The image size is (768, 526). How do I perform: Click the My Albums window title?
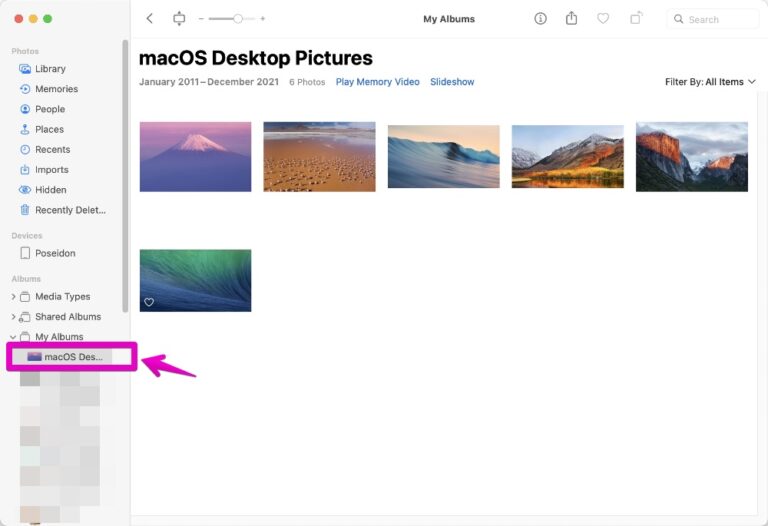449,19
